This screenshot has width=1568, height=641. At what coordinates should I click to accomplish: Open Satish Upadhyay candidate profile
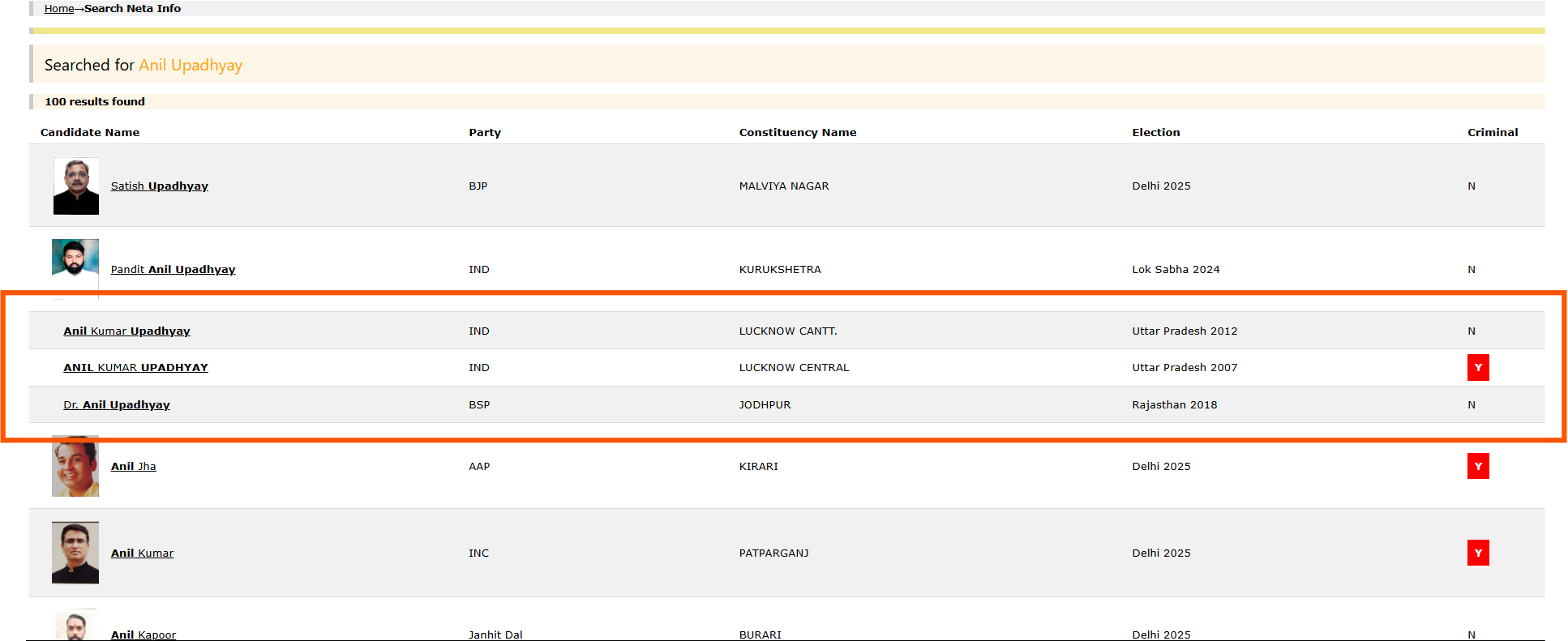[x=159, y=186]
